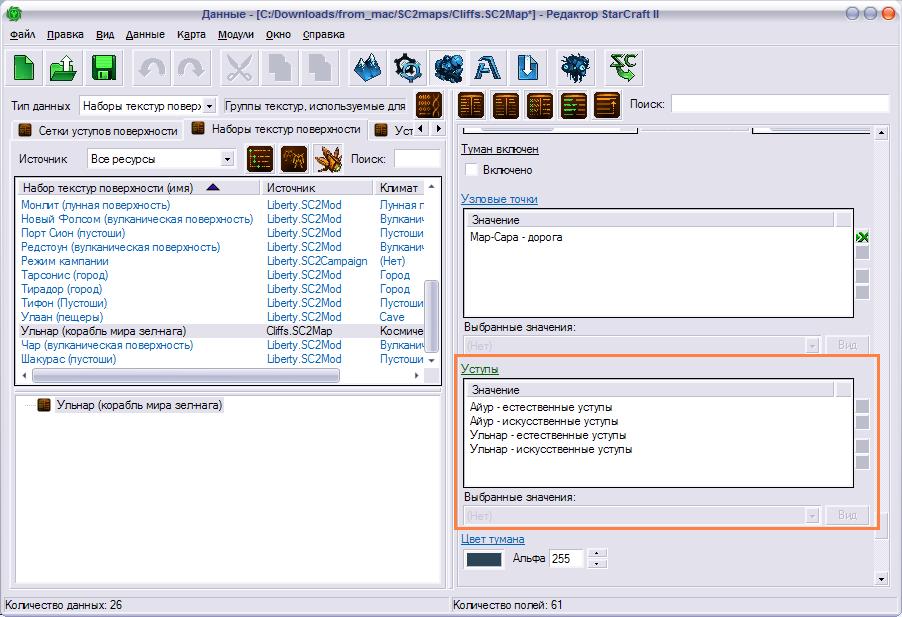Viewport: 902px width, 617px height.
Task: Click the tab scroll right arrow
Action: pyautogui.click(x=439, y=129)
